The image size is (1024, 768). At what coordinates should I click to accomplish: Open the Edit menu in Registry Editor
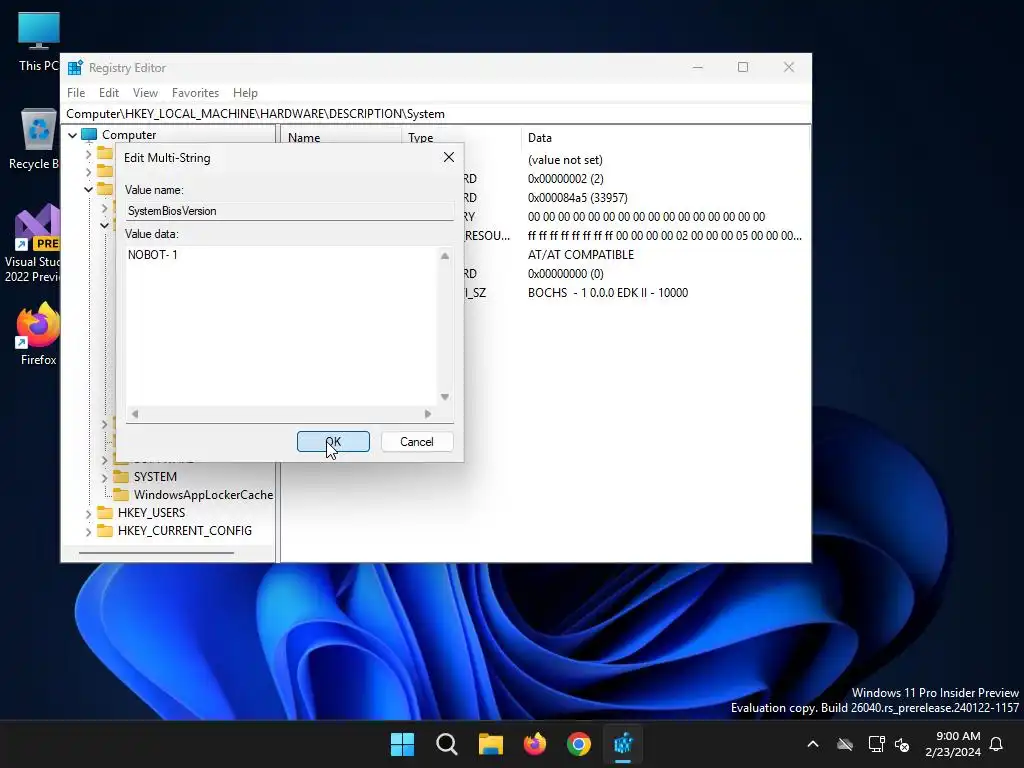(x=108, y=93)
